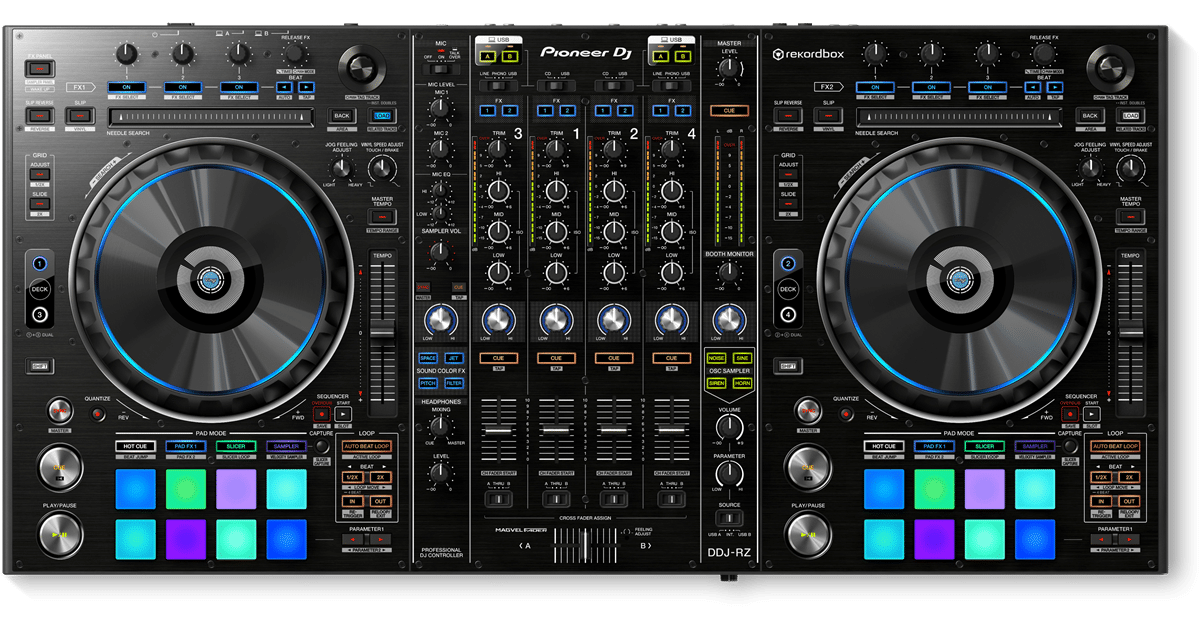Switch right deck to SAMPLER pad mode

coord(1035,446)
